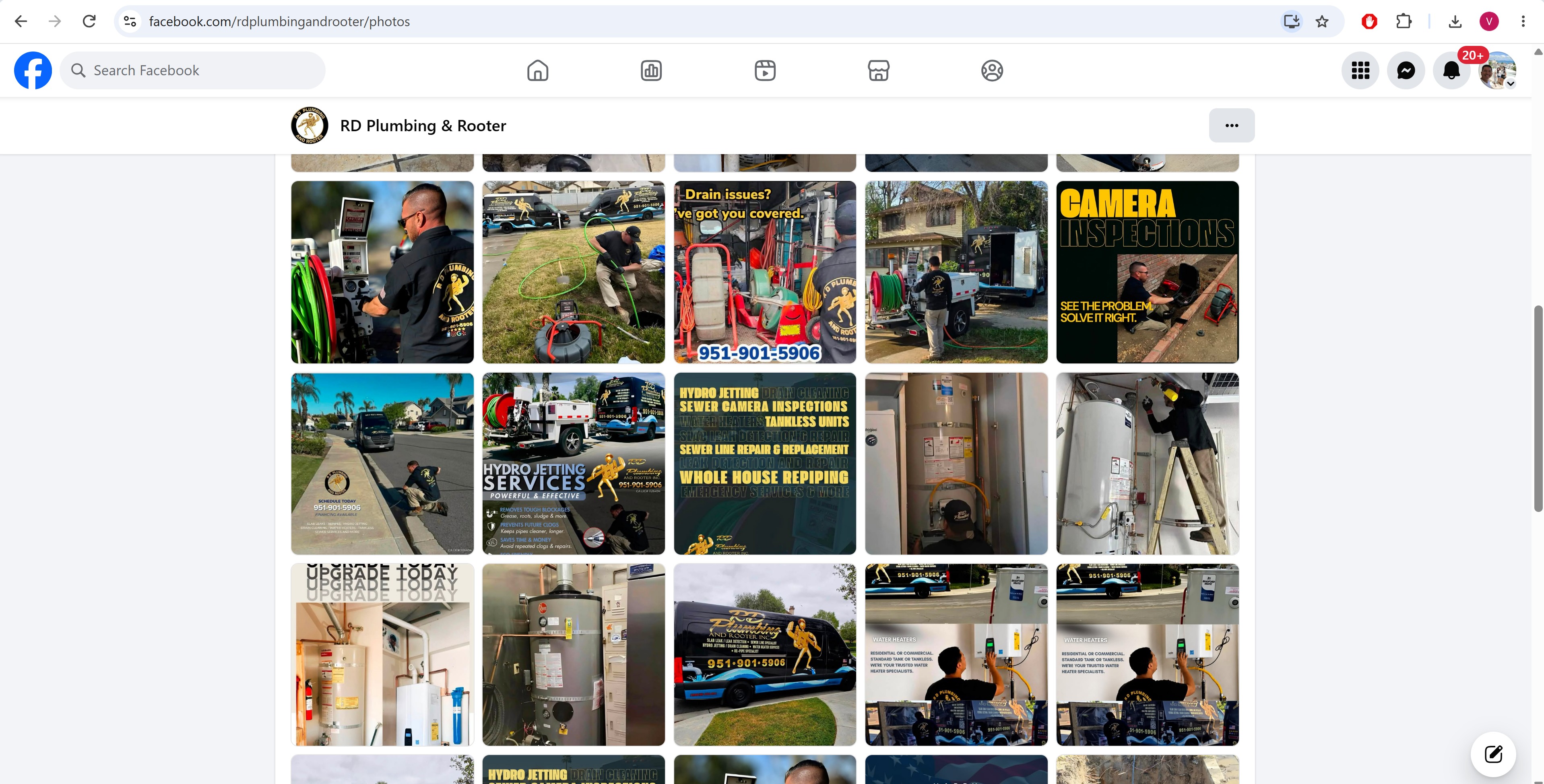Screen dimensions: 1544x784
Task: Open the notifications bell icon
Action: coord(1452,70)
